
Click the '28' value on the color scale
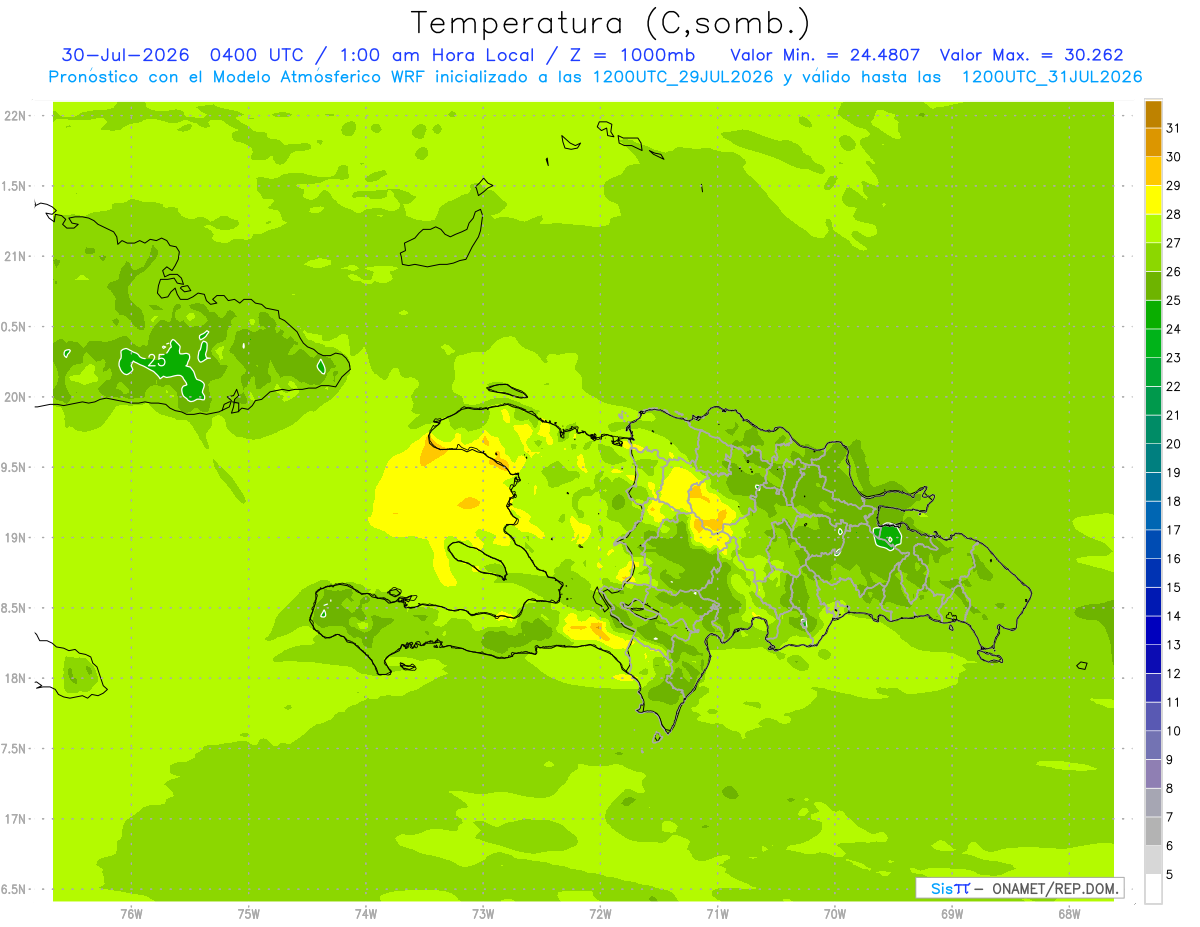[1174, 214]
